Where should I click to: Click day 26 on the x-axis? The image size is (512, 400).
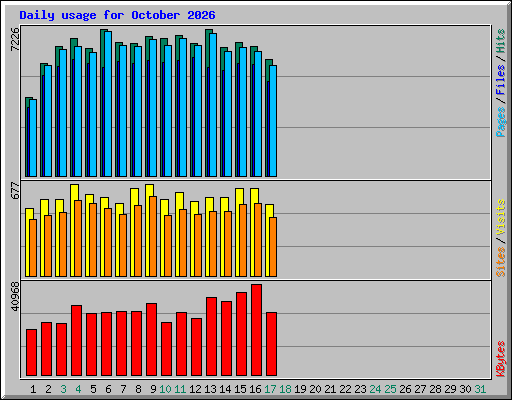405,389
